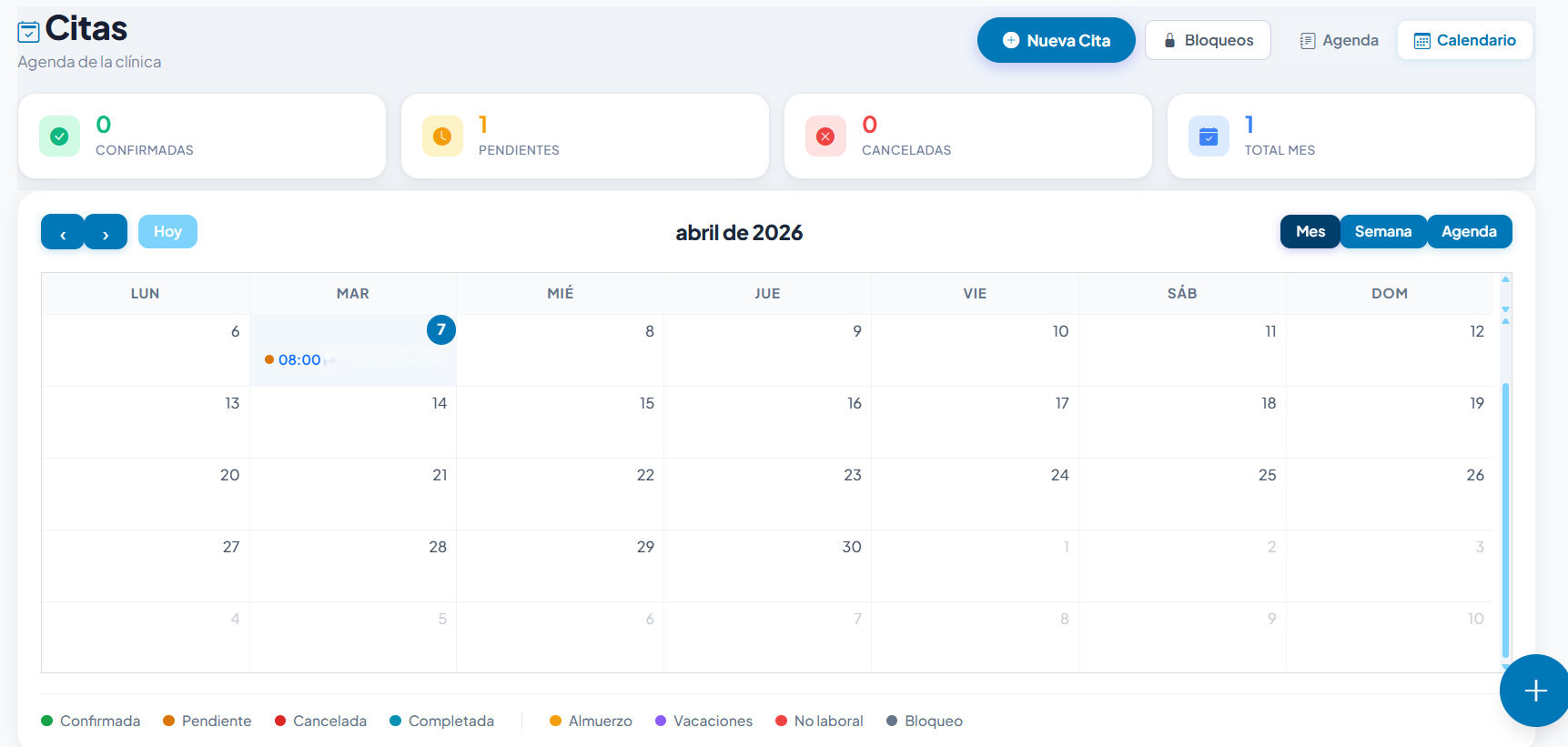Click the Confirmada green legend dot

point(47,721)
